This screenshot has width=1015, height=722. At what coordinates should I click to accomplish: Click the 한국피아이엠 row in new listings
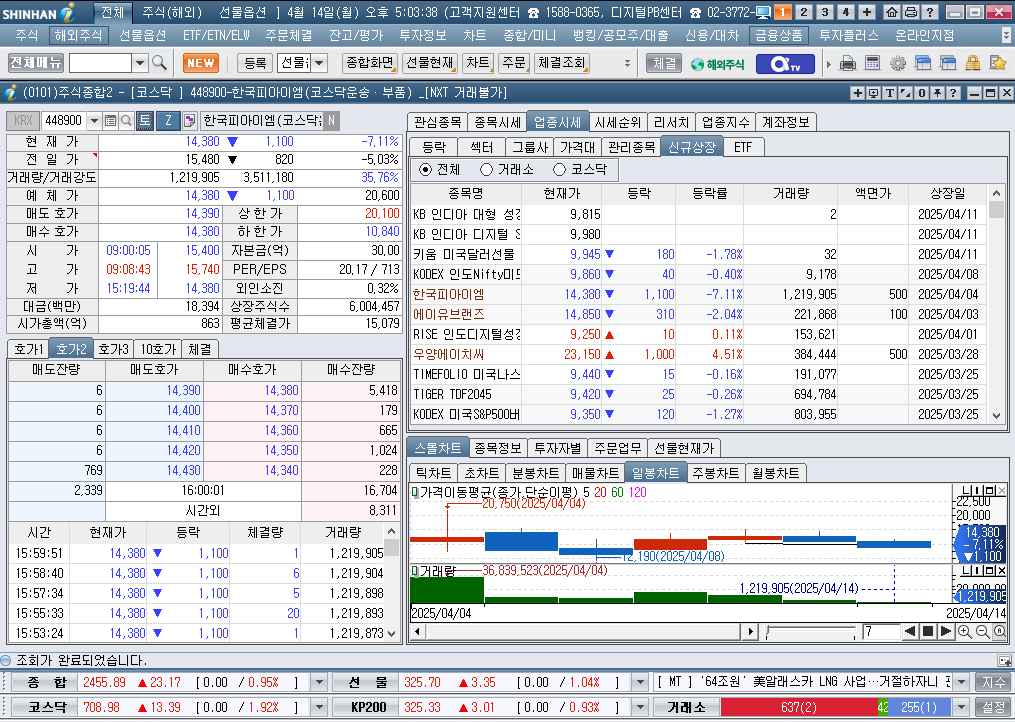698,294
